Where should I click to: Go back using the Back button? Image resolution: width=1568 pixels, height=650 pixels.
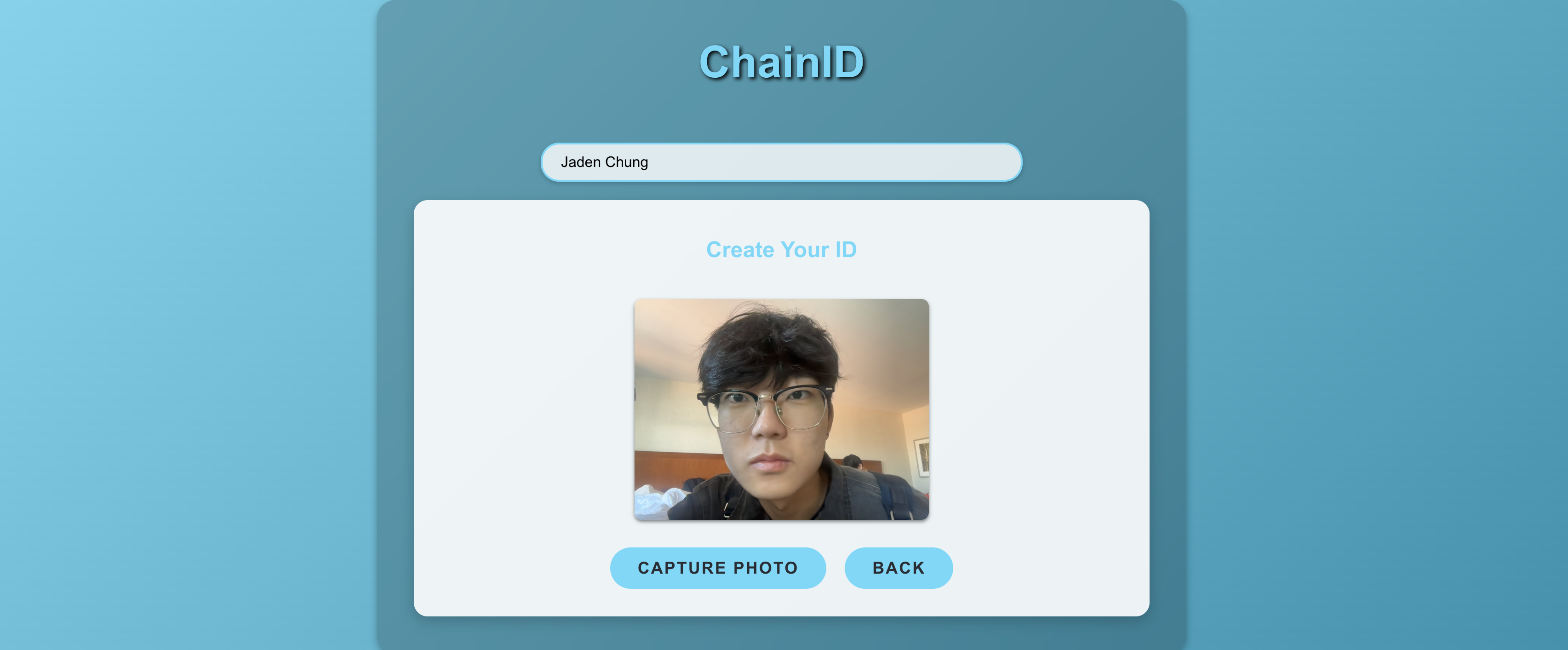[x=898, y=568]
